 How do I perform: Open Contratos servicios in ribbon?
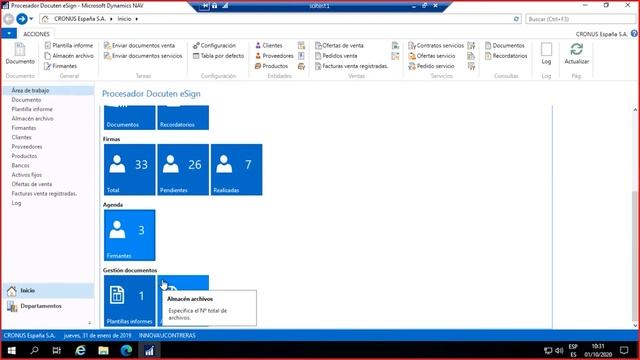(x=436, y=45)
